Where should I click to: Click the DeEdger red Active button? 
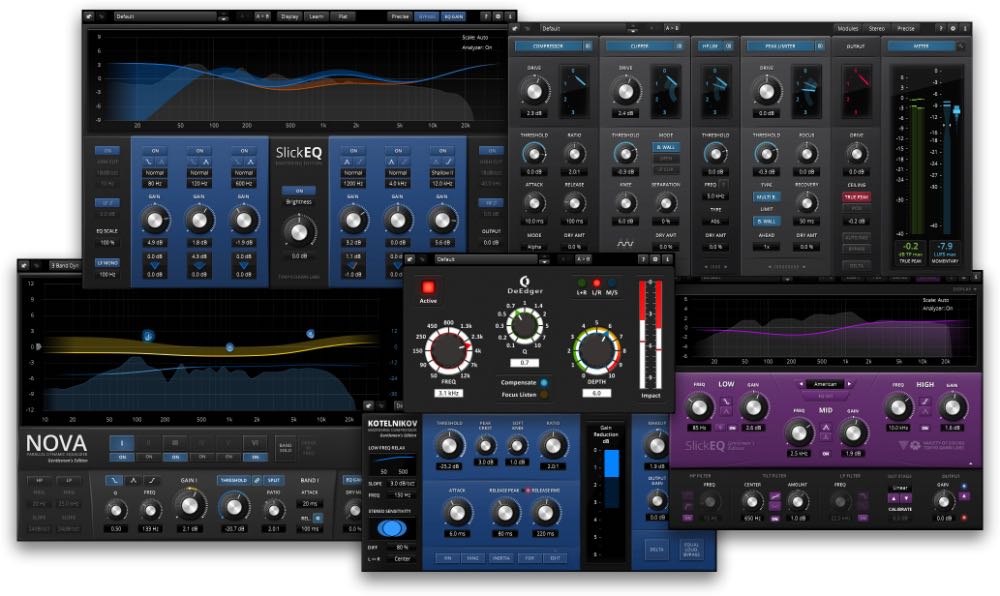point(428,287)
